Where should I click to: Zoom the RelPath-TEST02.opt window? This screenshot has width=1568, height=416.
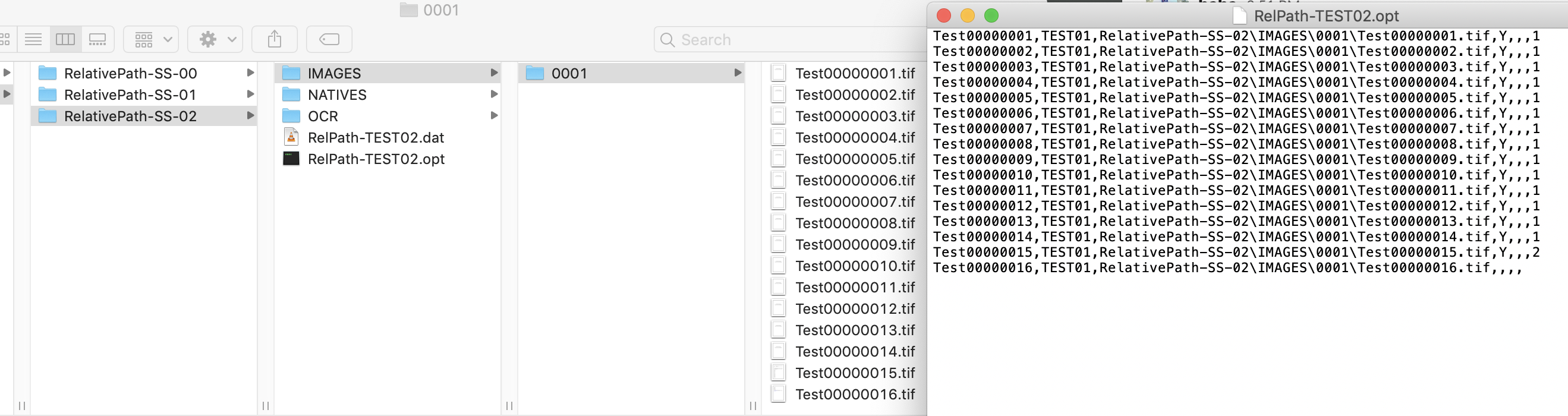[x=991, y=16]
